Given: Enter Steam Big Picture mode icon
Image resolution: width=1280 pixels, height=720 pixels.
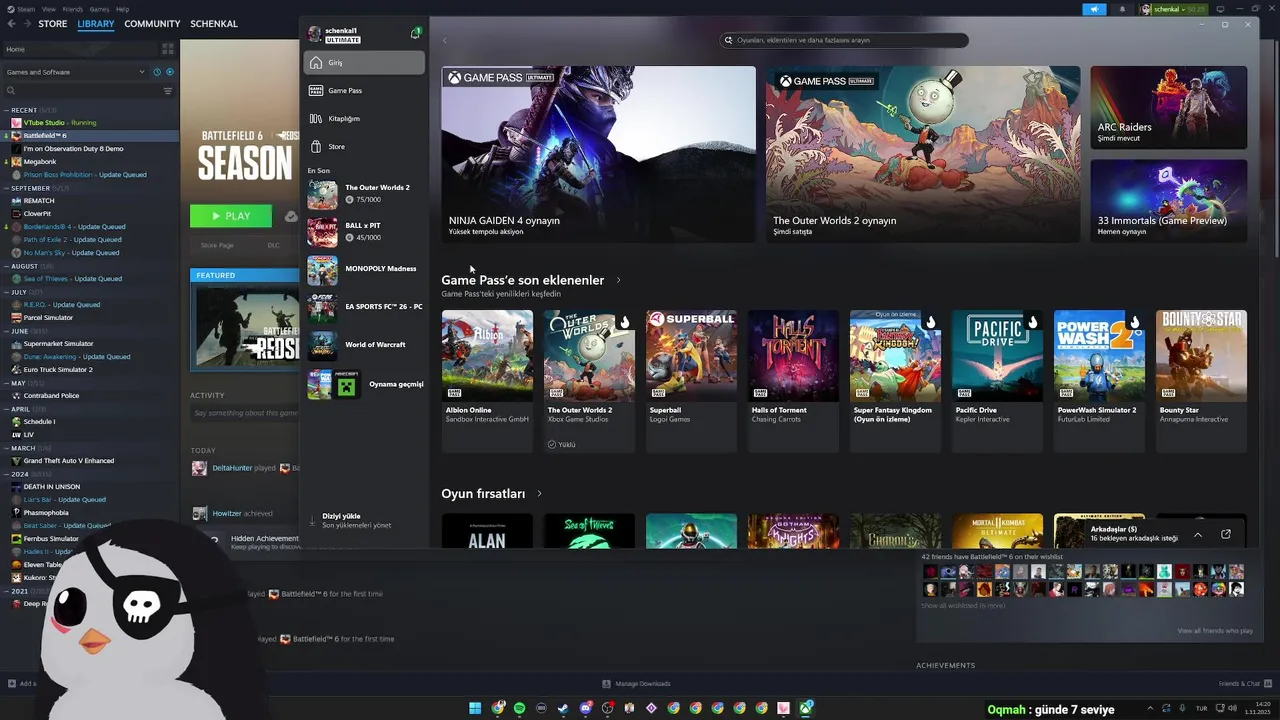Looking at the screenshot, I should (x=1220, y=9).
